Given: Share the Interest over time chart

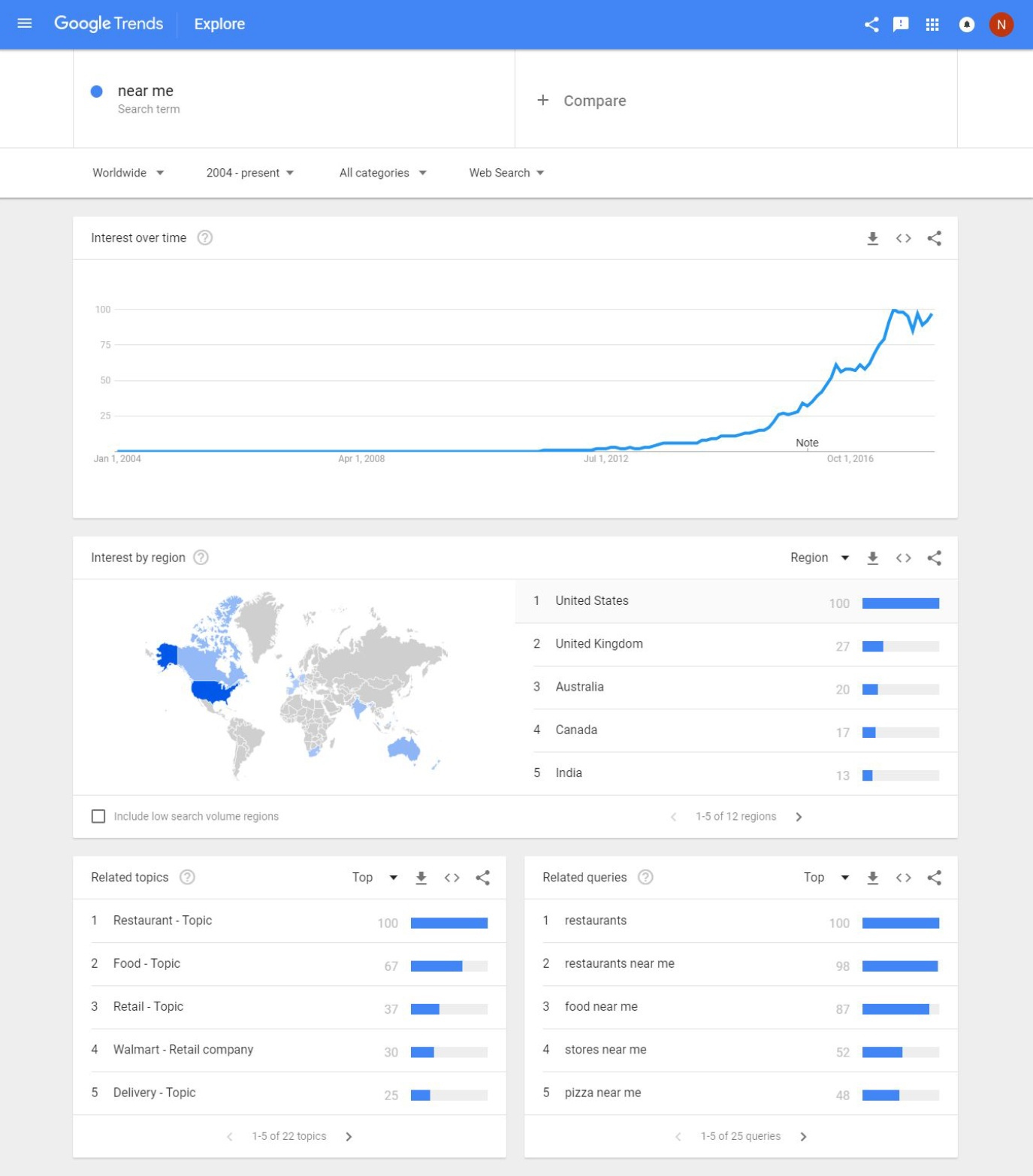Looking at the screenshot, I should [x=934, y=238].
